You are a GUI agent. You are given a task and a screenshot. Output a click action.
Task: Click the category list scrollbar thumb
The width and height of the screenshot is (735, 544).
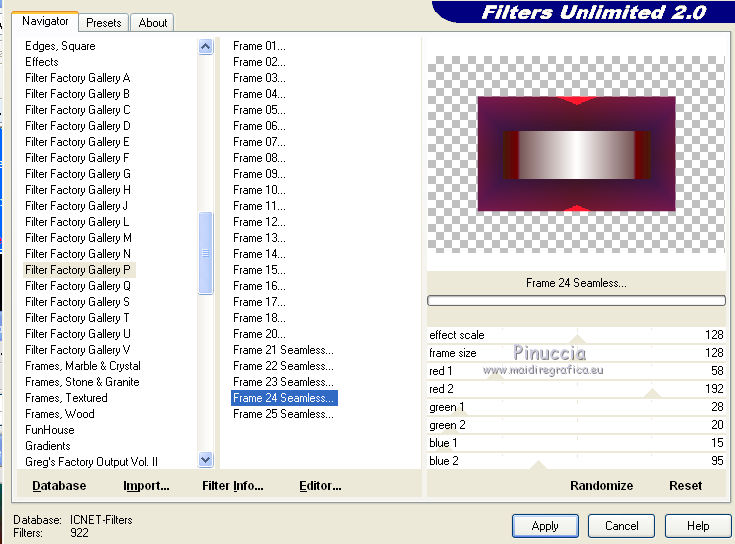205,253
